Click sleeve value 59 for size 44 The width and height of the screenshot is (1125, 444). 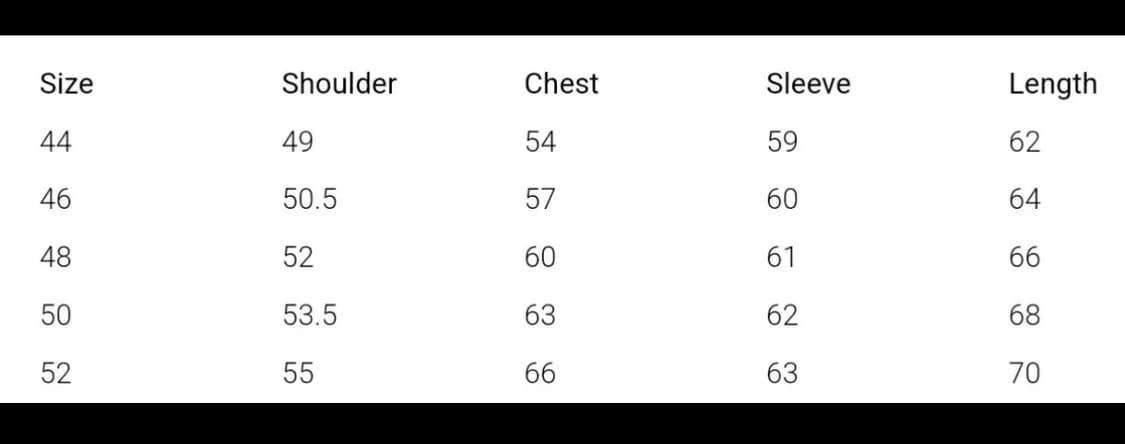(x=782, y=142)
